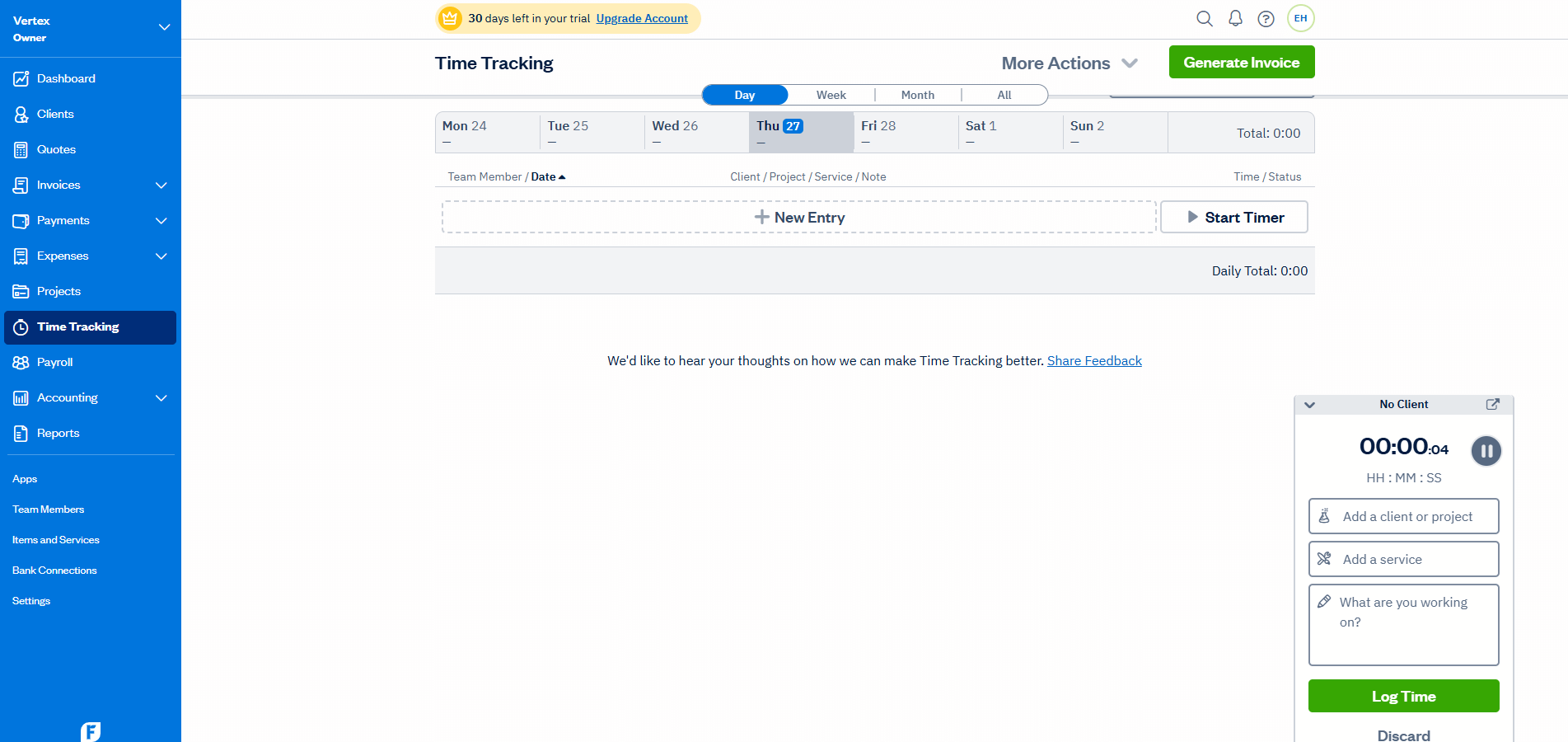
Task: Click the What are you working on field
Action: point(1403,624)
